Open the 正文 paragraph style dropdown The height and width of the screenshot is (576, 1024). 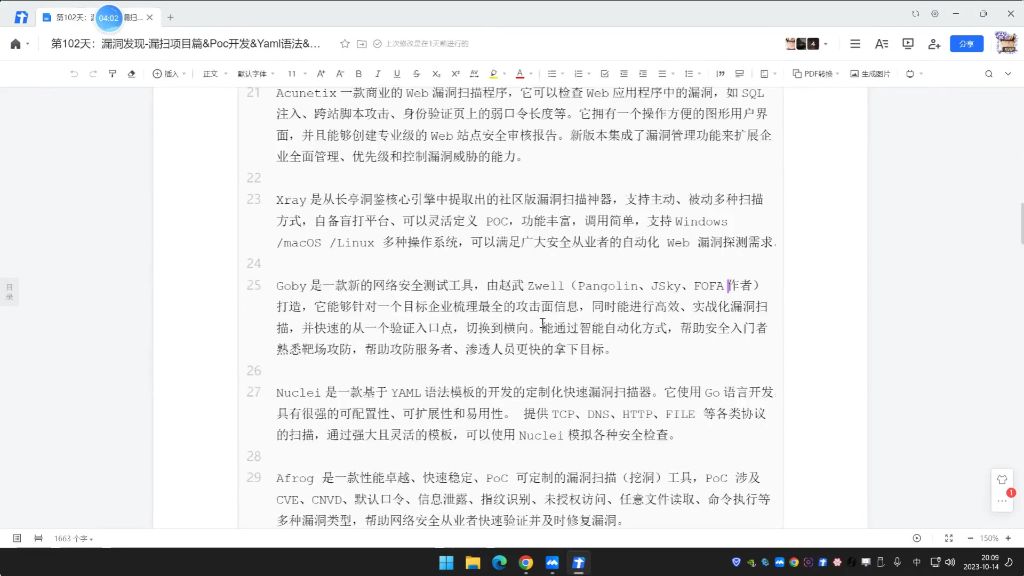(214, 74)
